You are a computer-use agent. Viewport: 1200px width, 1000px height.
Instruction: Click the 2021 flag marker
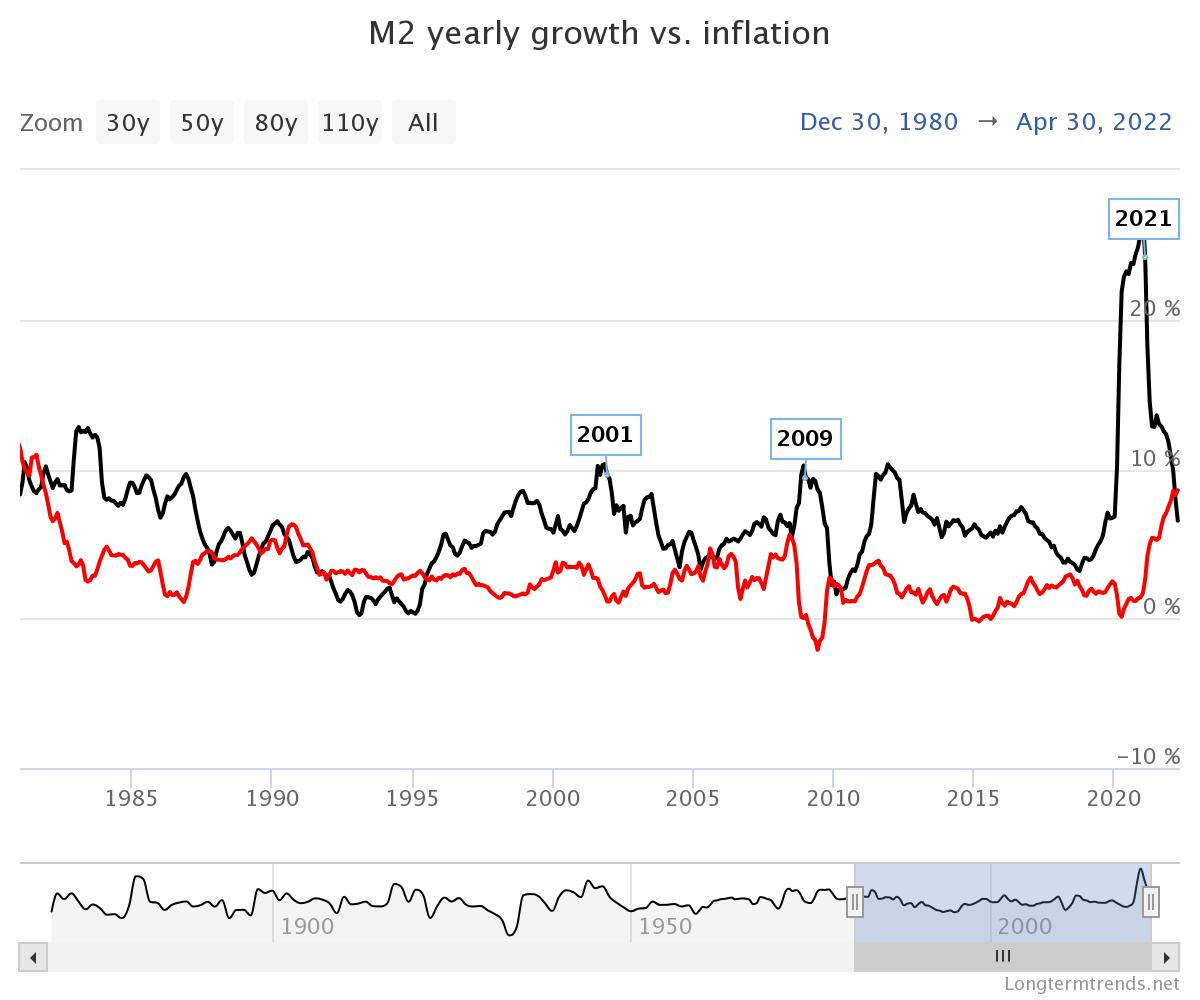point(1143,219)
